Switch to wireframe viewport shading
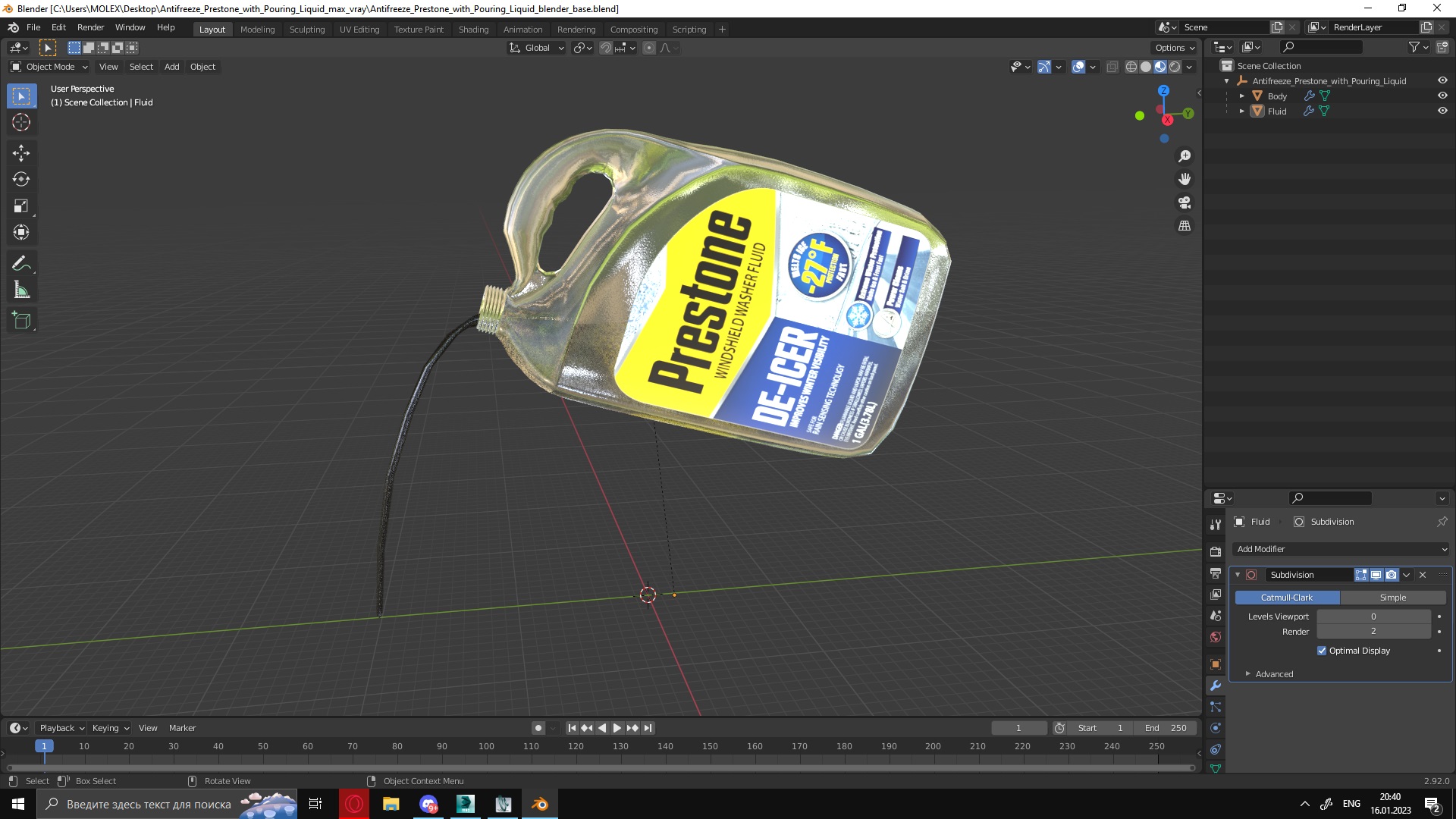Viewport: 1456px width, 819px height. tap(1131, 67)
